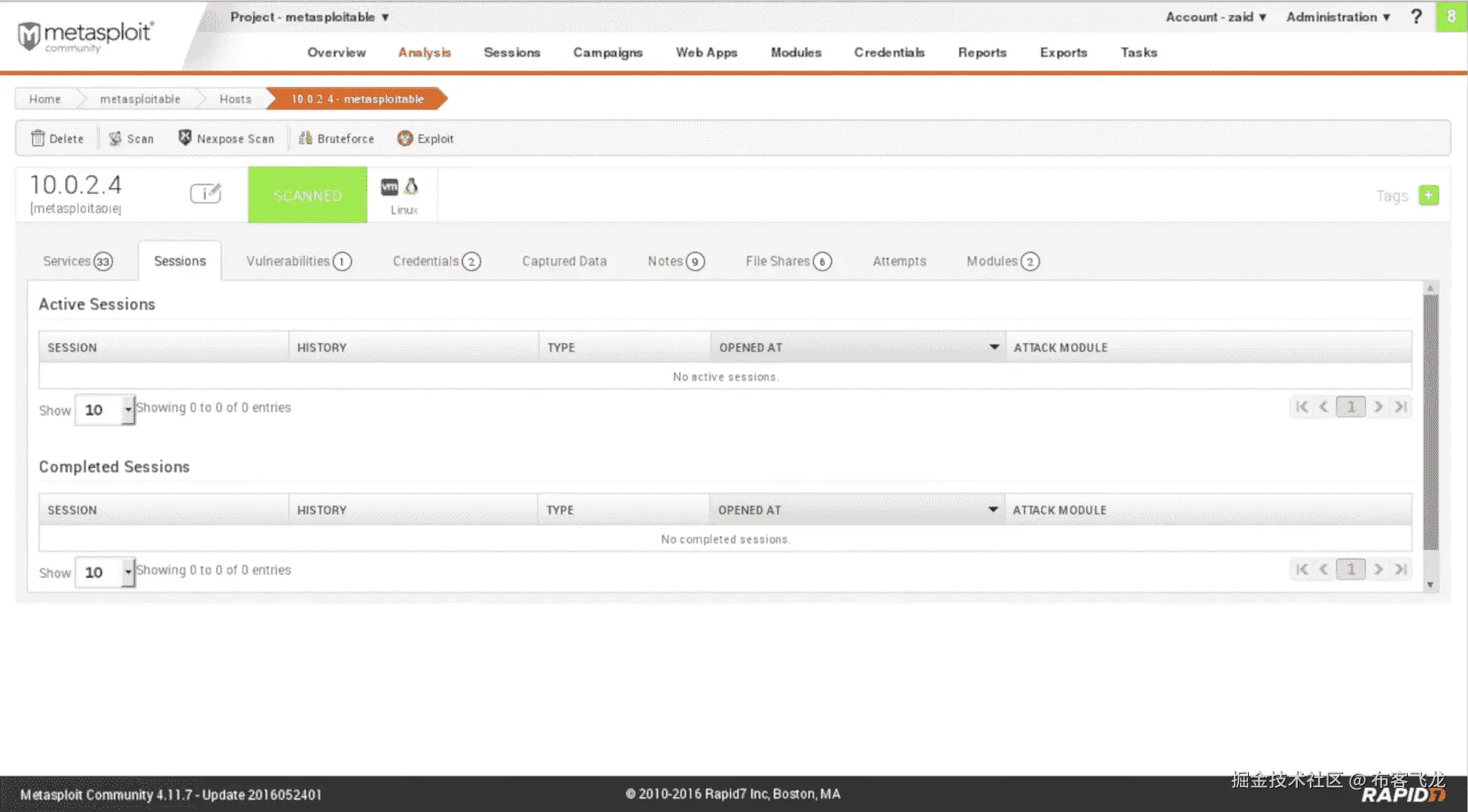
Task: Switch to the Vulnerabilities tab
Action: (299, 261)
